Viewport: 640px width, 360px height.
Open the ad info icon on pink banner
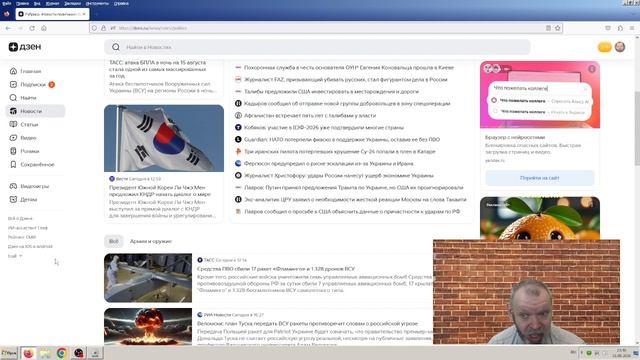[x=592, y=69]
